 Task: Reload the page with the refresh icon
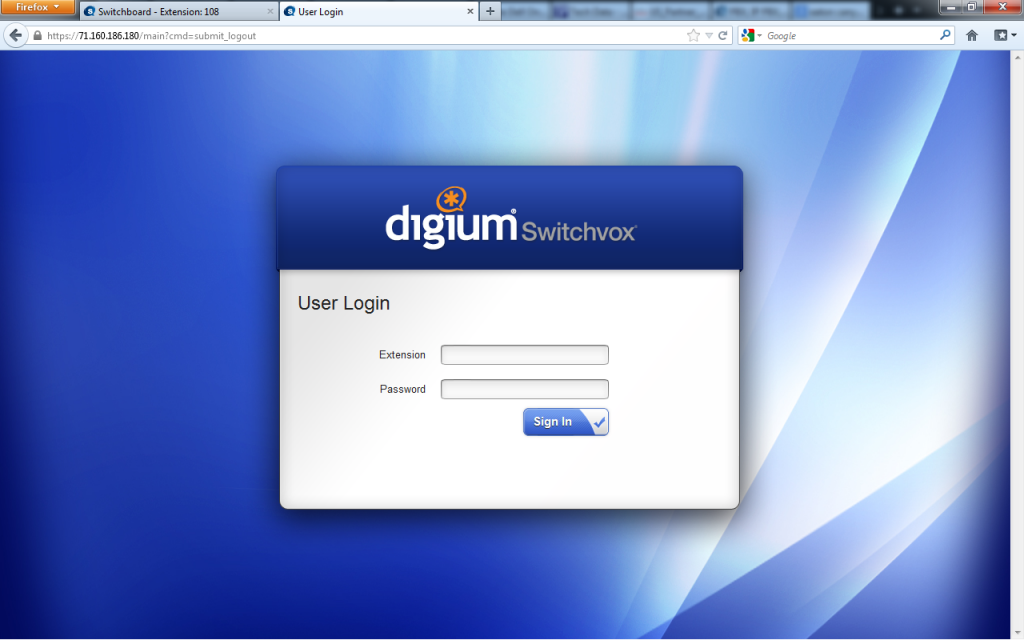pos(723,35)
